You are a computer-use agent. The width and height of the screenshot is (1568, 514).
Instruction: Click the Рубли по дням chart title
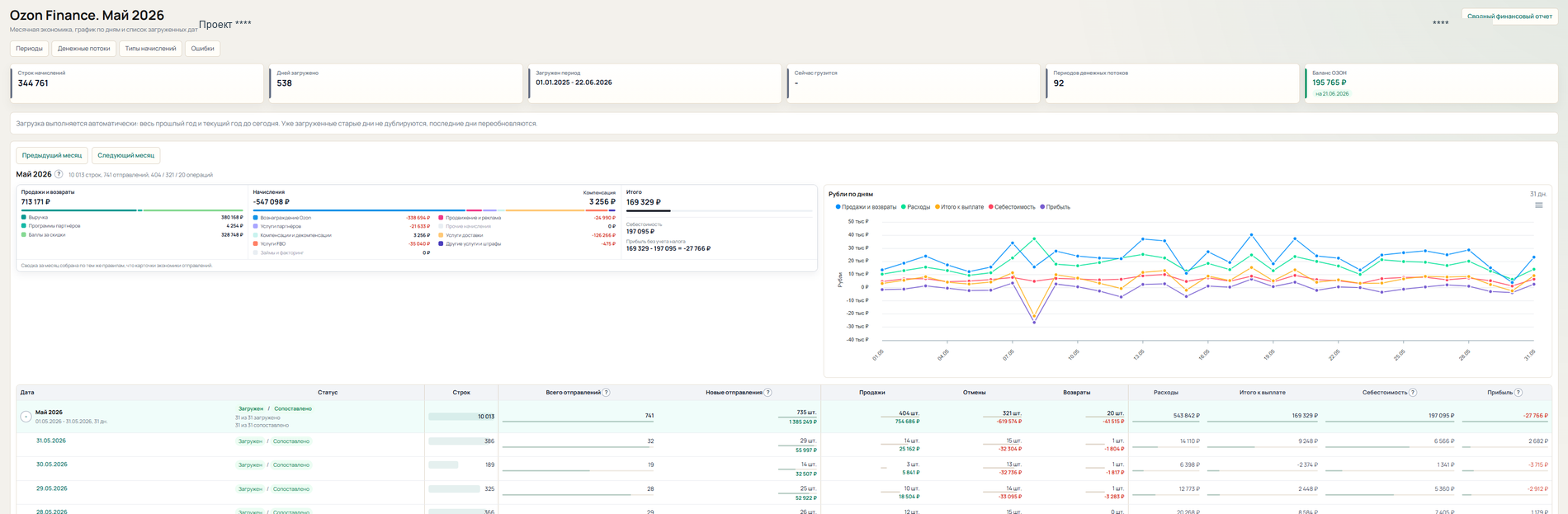click(x=851, y=195)
